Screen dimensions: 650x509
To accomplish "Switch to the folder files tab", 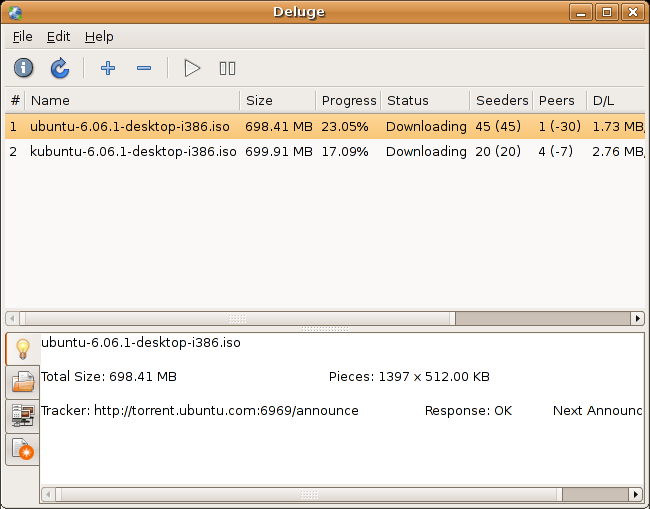I will [23, 382].
